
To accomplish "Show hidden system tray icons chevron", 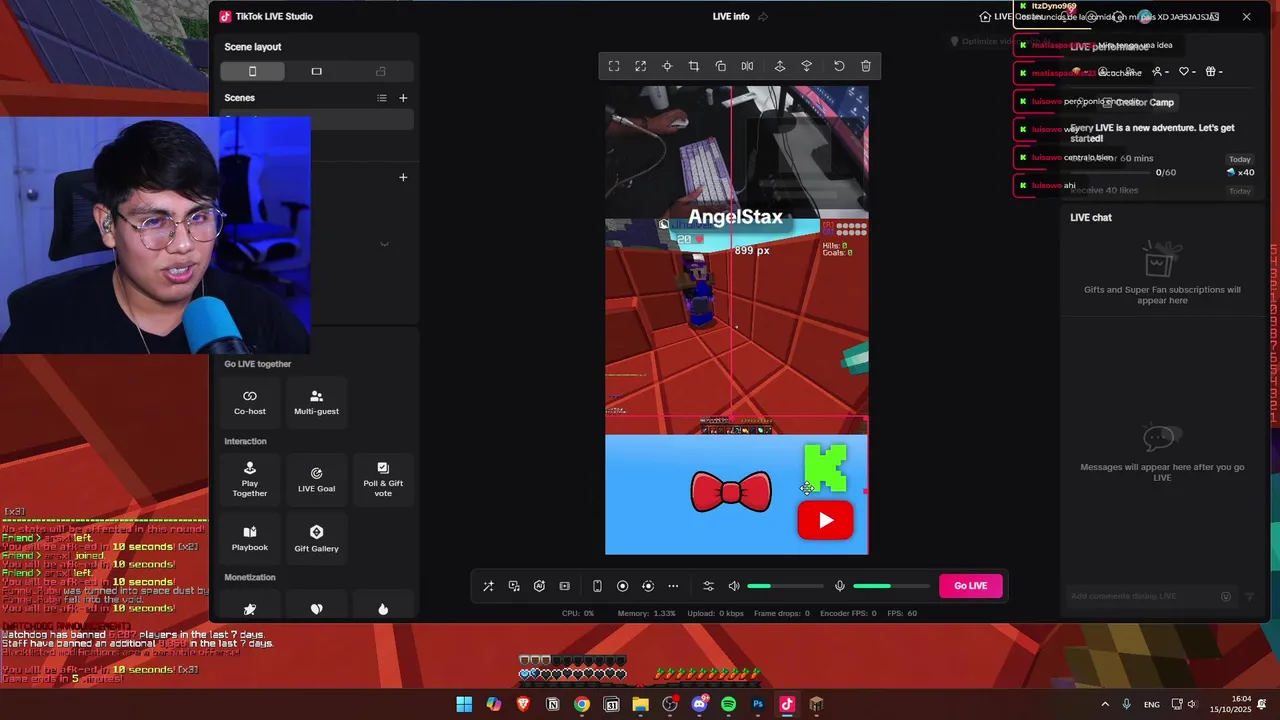I will point(1105,704).
